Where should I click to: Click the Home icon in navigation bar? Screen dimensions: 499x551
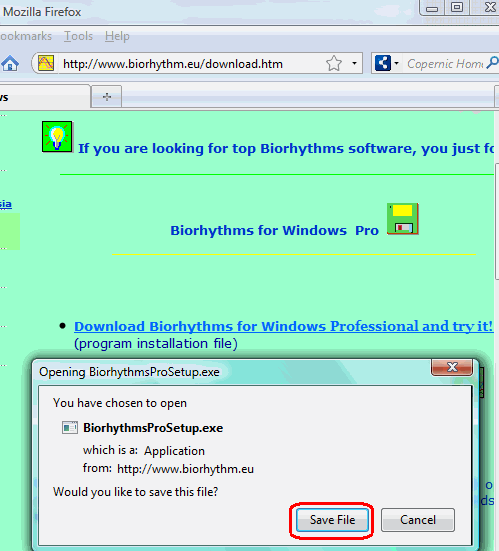tap(10, 64)
